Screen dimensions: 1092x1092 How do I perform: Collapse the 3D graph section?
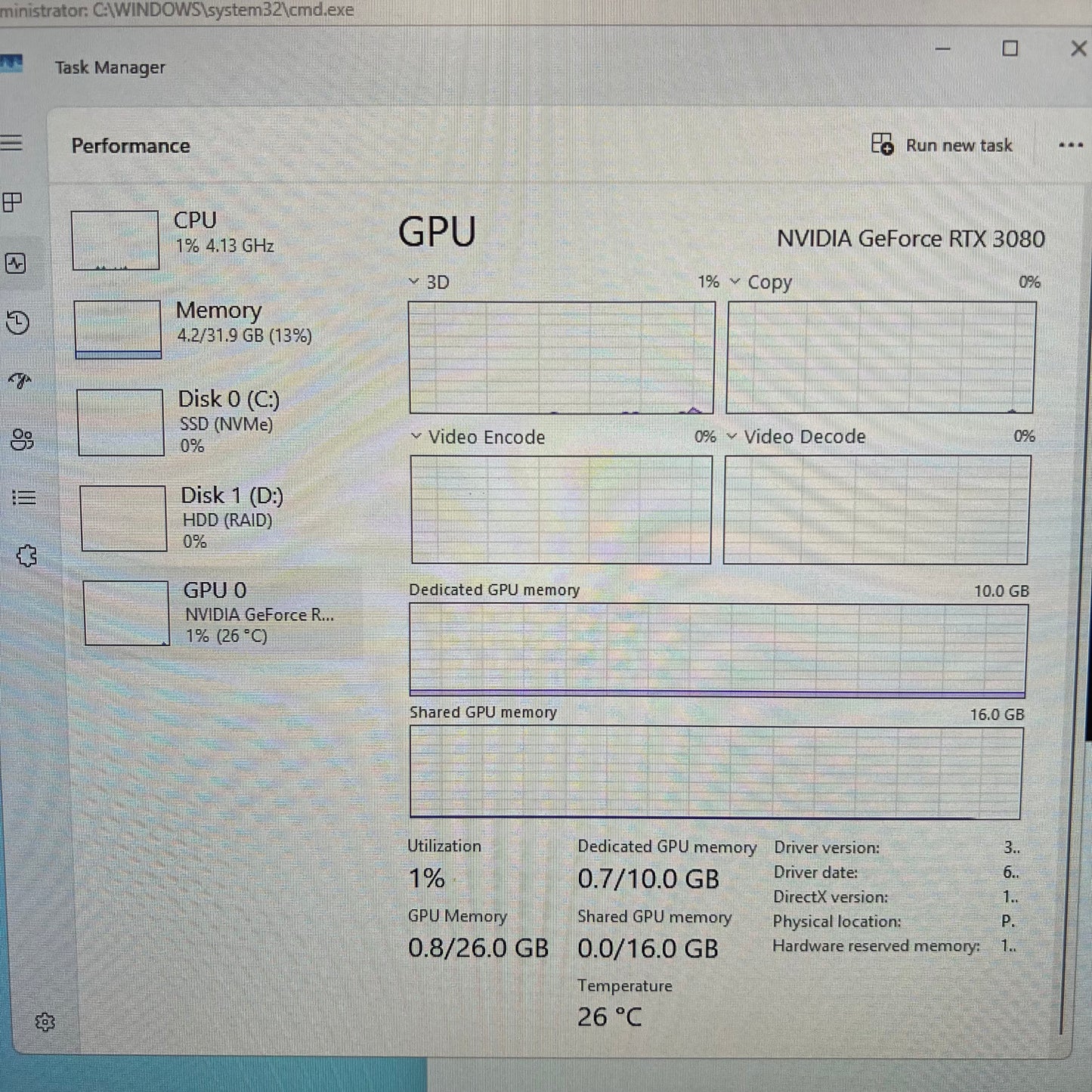click(414, 281)
